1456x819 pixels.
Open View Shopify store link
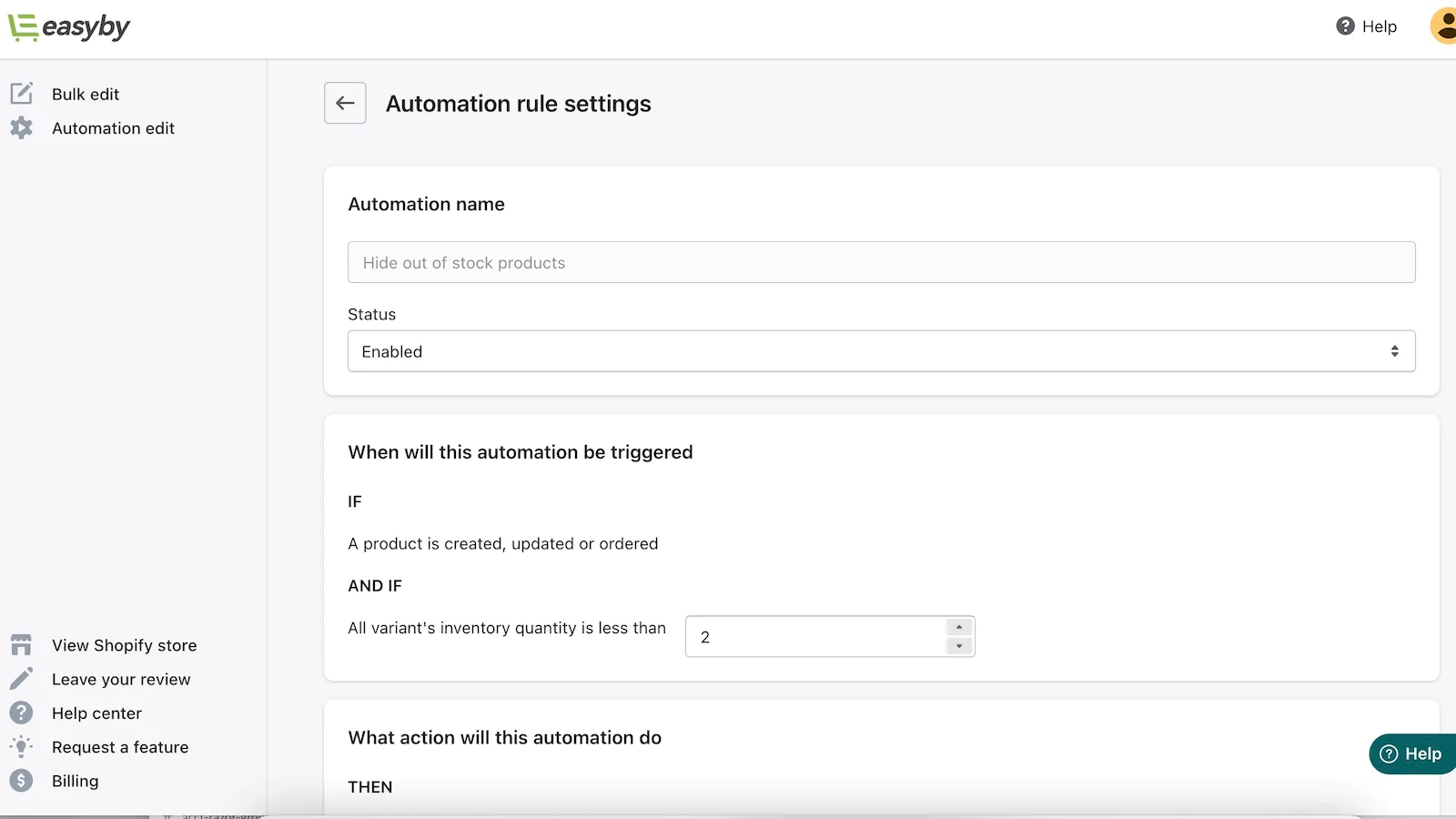click(x=124, y=645)
